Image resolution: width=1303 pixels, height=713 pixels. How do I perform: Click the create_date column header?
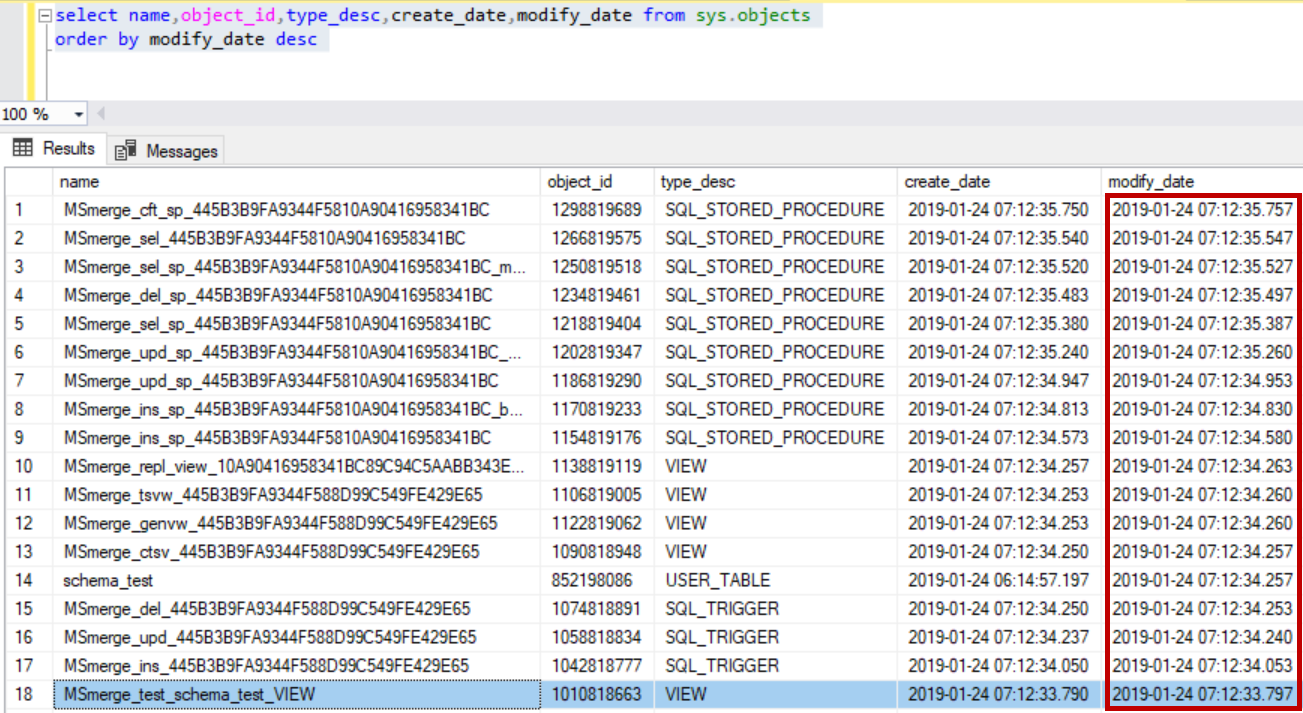(x=999, y=182)
